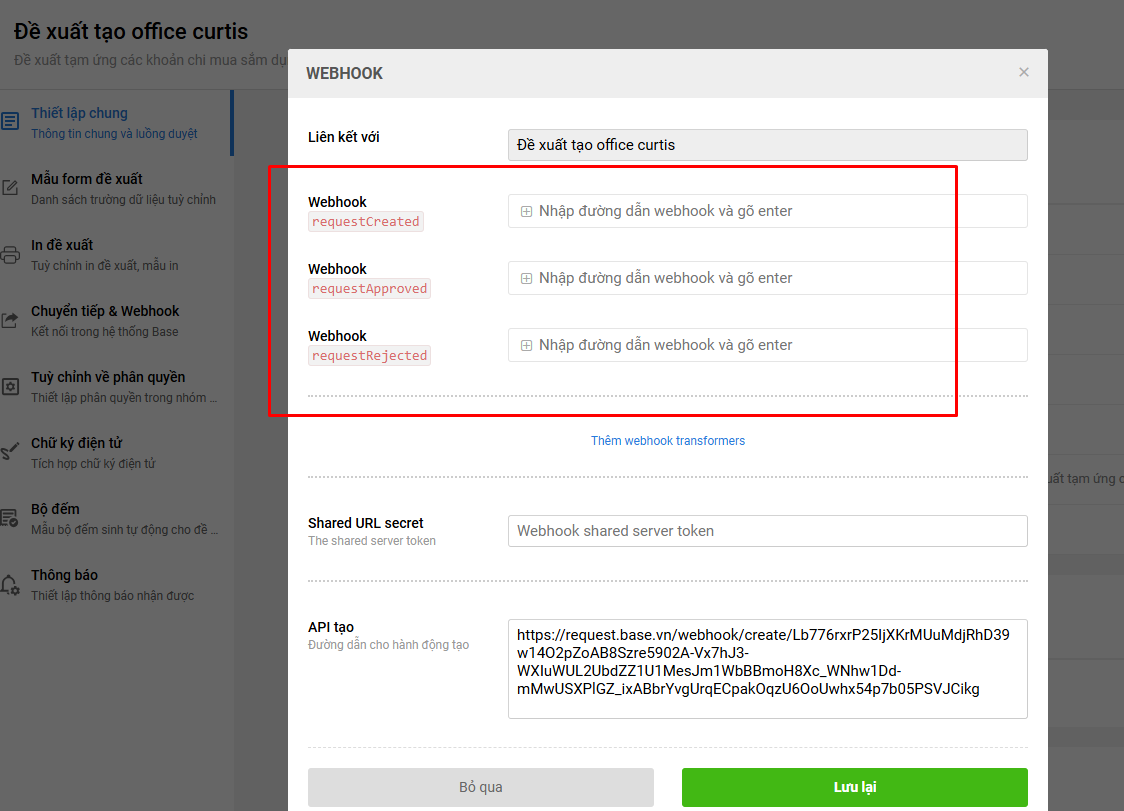Viewport: 1124px width, 811px height.
Task: Click the Chuyển tiếp & Webhook share icon
Action: click(x=10, y=321)
